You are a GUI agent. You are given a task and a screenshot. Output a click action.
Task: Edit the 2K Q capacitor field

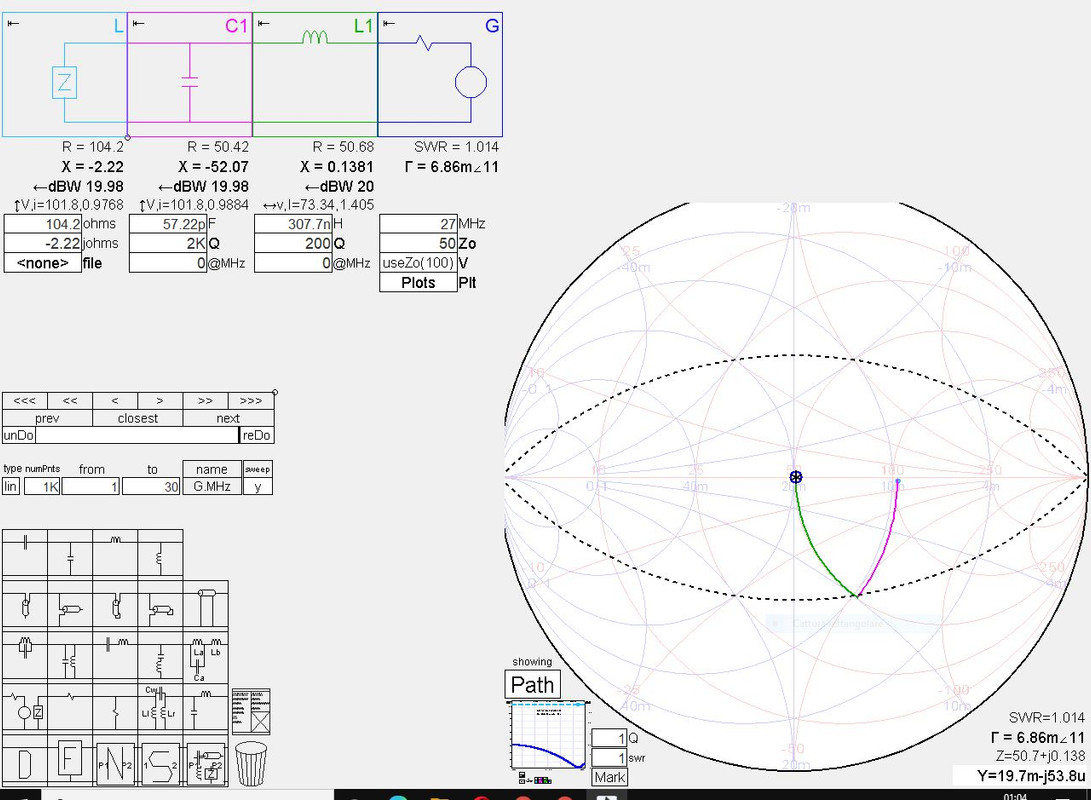(x=168, y=243)
